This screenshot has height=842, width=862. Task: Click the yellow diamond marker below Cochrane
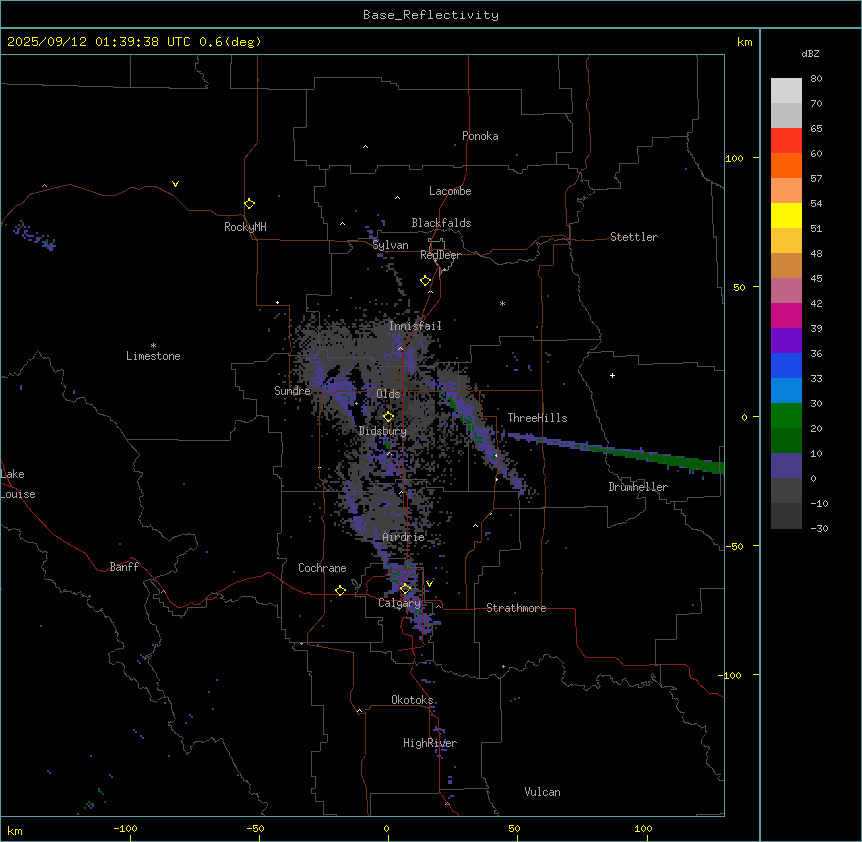tap(340, 590)
